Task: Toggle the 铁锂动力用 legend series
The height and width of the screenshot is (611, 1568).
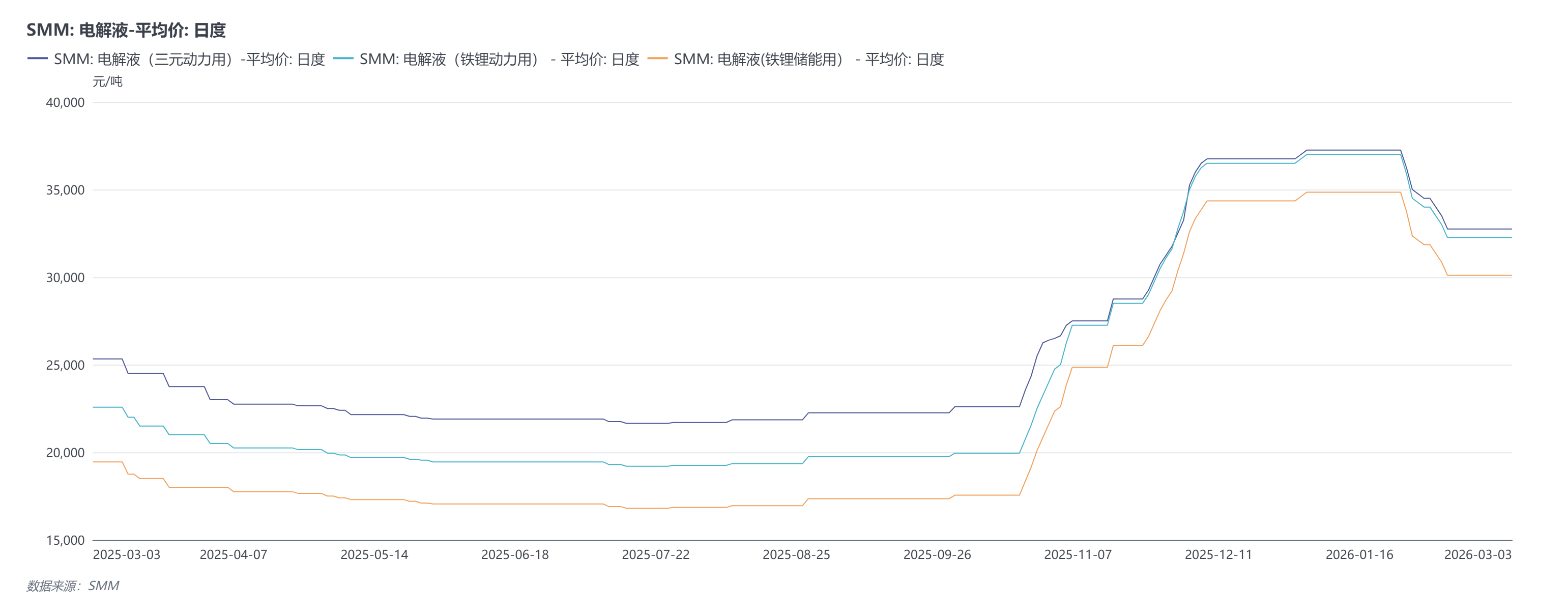Action: (499, 59)
